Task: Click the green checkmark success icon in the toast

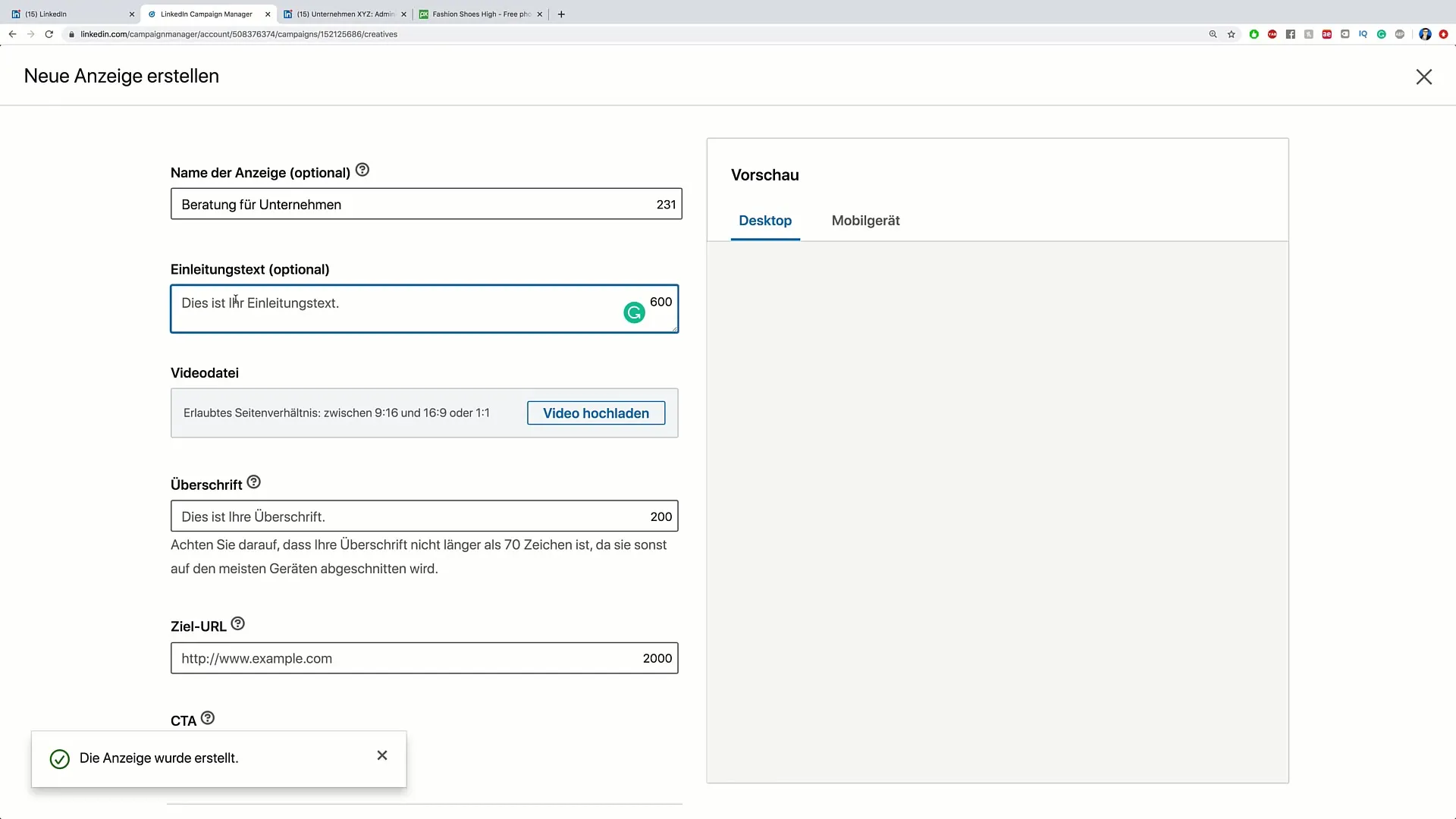Action: pyautogui.click(x=60, y=759)
